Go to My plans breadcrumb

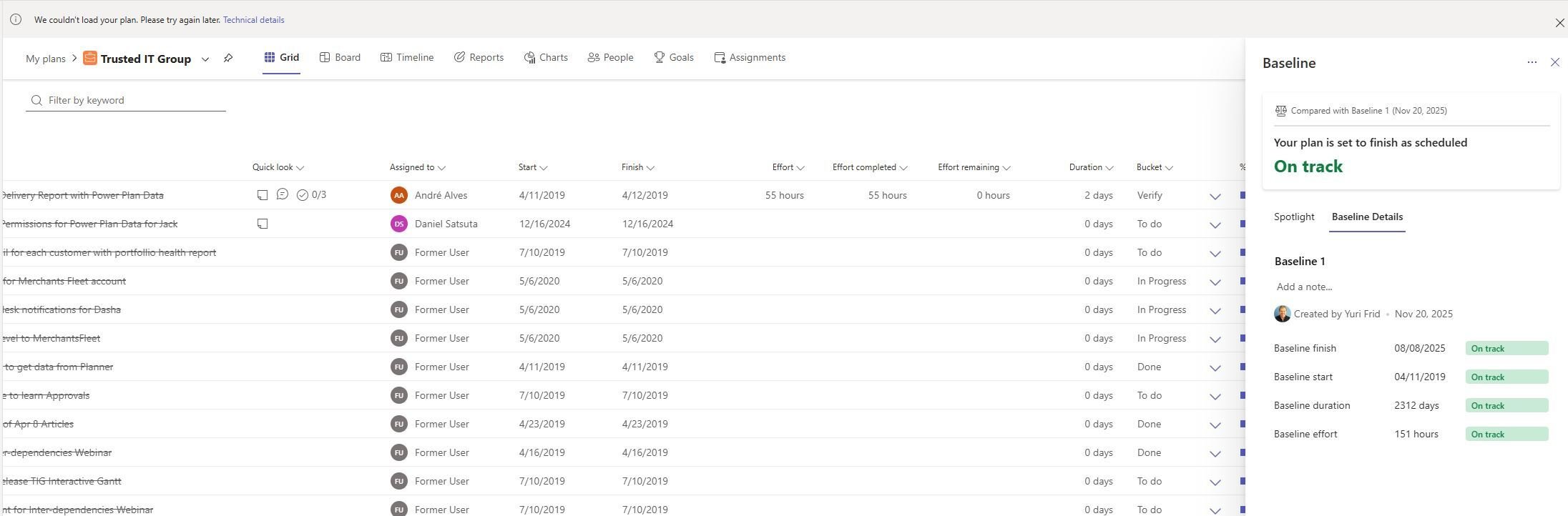tap(45, 59)
